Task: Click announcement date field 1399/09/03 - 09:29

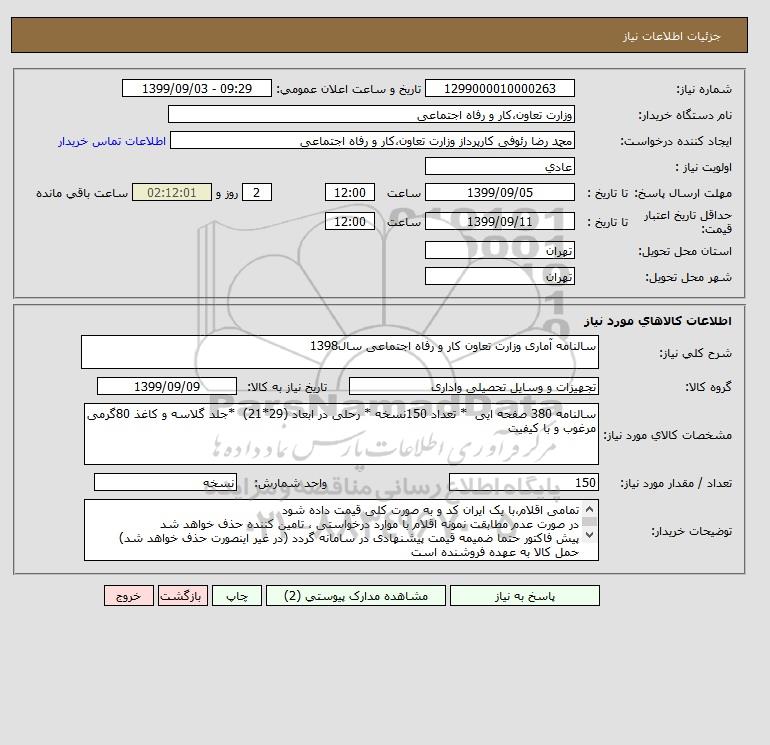Action: (196, 88)
